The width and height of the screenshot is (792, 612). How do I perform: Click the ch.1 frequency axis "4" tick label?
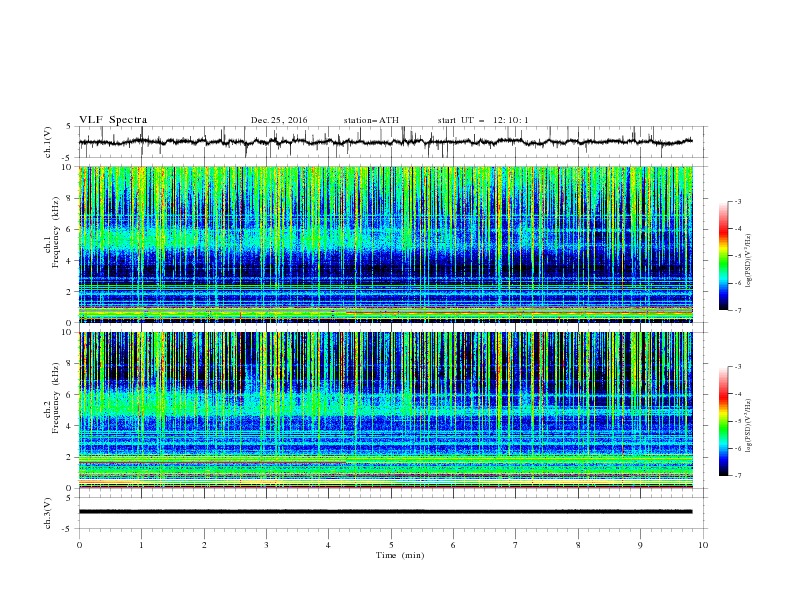pyautogui.click(x=69, y=261)
